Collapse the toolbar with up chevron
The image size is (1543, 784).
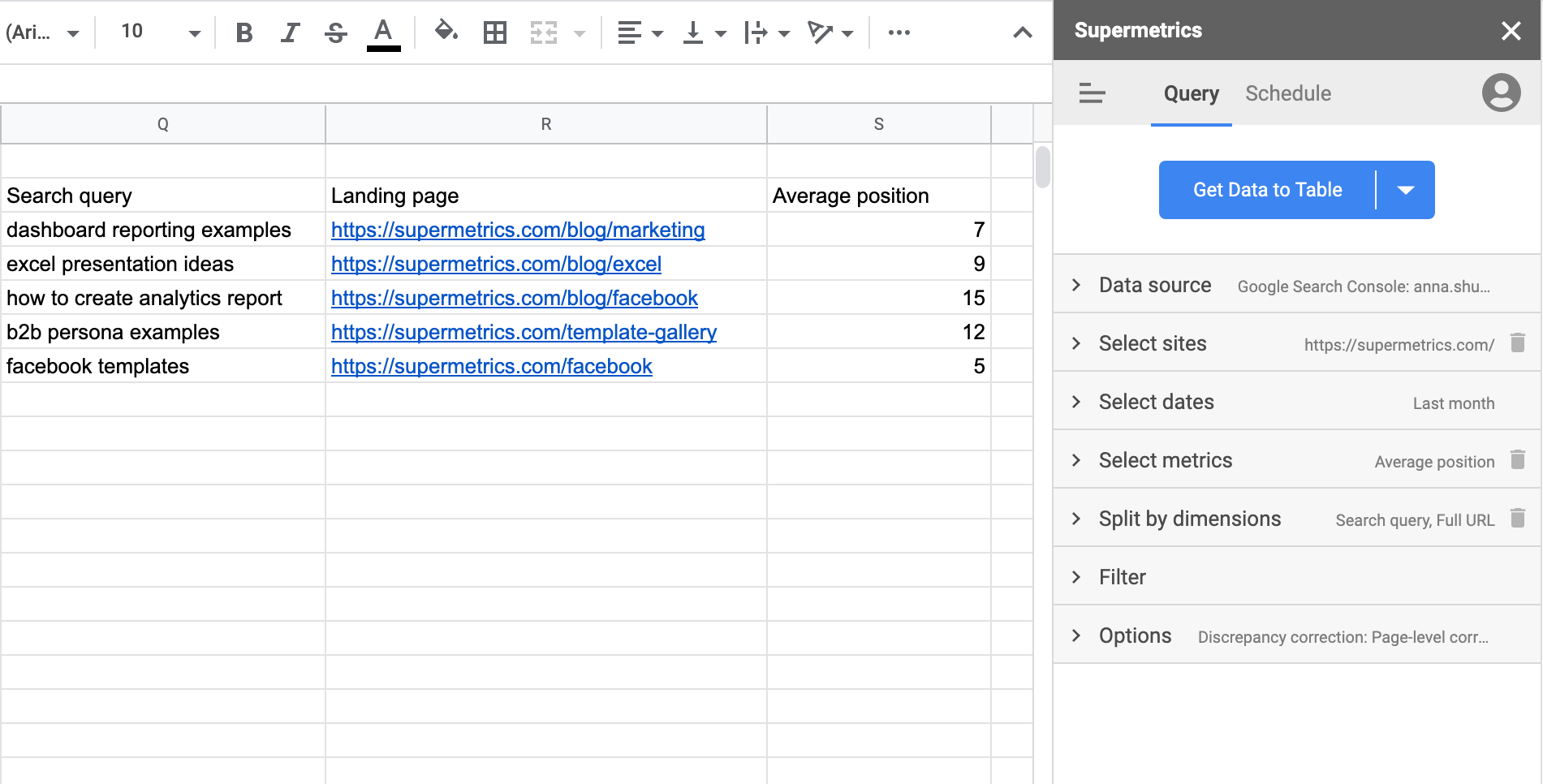1023,32
